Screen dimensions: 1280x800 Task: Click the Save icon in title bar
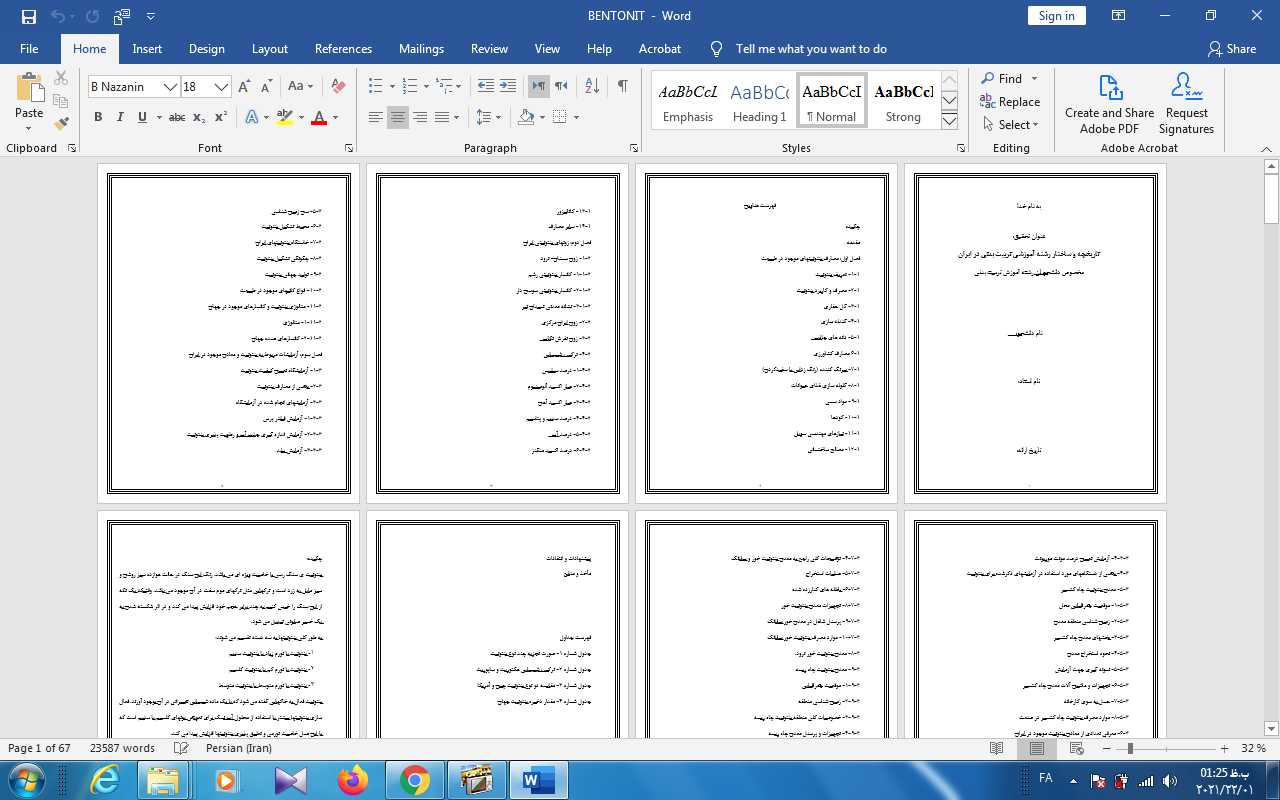tap(28, 16)
